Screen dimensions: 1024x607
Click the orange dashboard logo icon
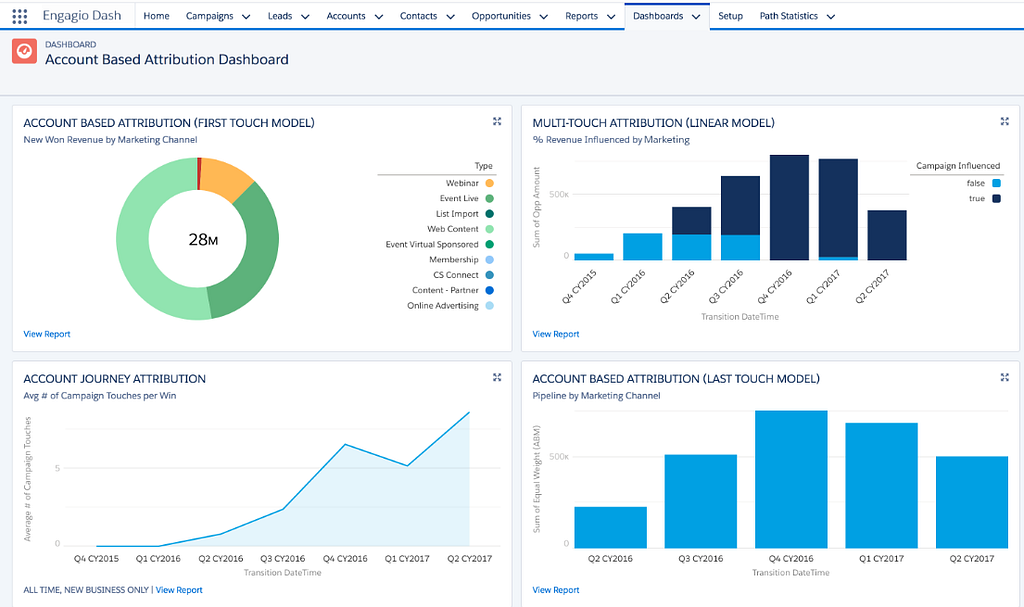(24, 52)
